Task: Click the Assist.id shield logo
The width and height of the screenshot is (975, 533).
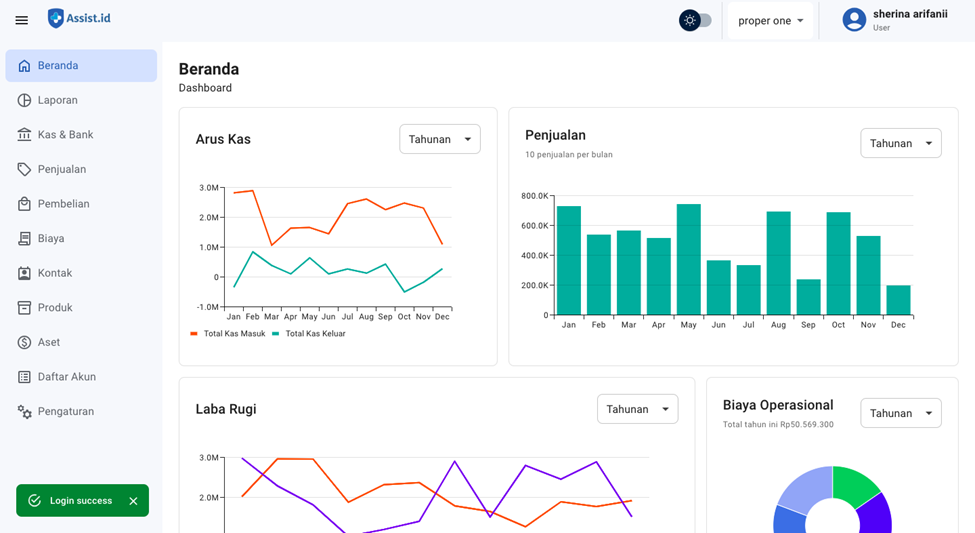Action: (56, 18)
